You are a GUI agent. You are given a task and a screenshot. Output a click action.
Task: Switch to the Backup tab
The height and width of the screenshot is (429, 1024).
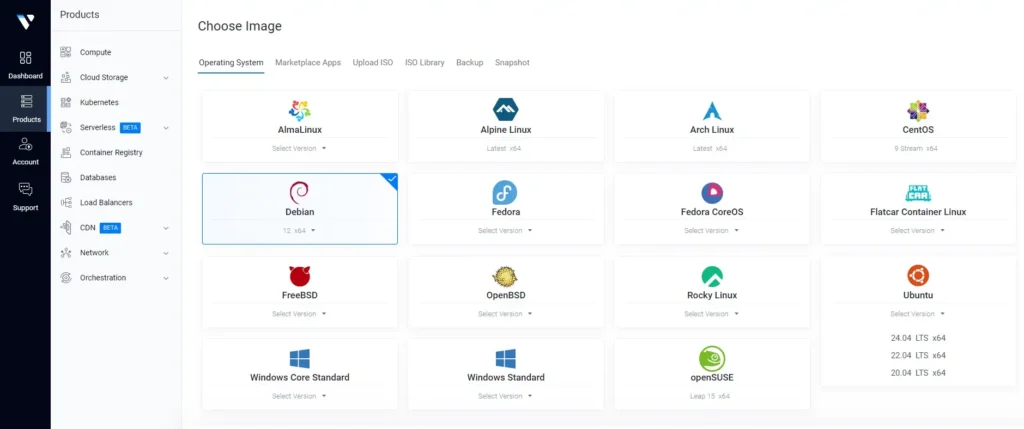tap(470, 63)
